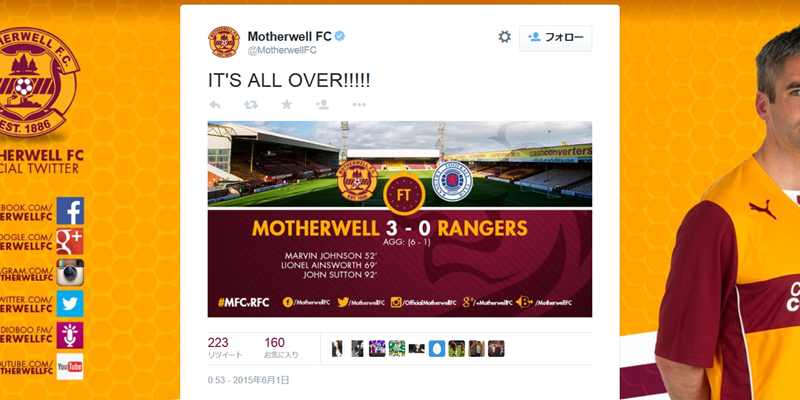Open the full-time score image
Viewport: 800px width, 400px height.
(399, 219)
